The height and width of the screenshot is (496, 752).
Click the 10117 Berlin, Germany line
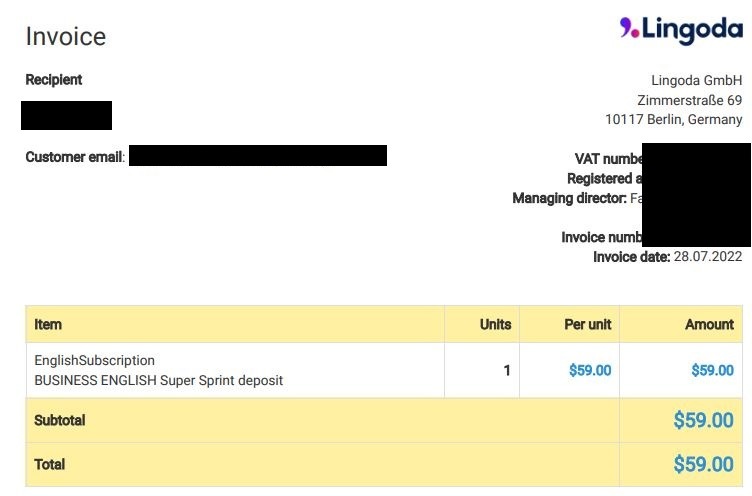pos(674,119)
